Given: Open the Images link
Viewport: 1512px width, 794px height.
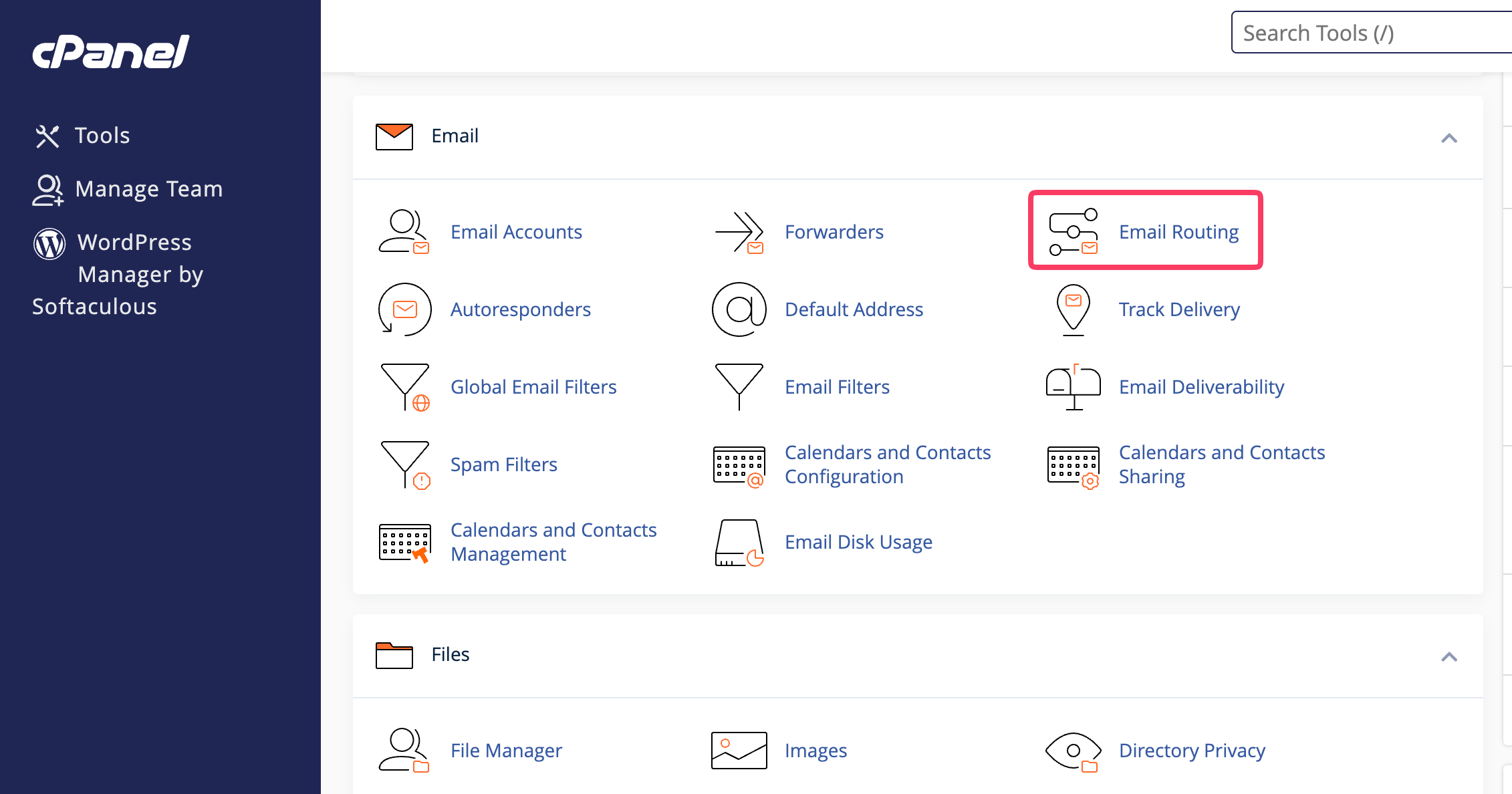Looking at the screenshot, I should click(815, 751).
